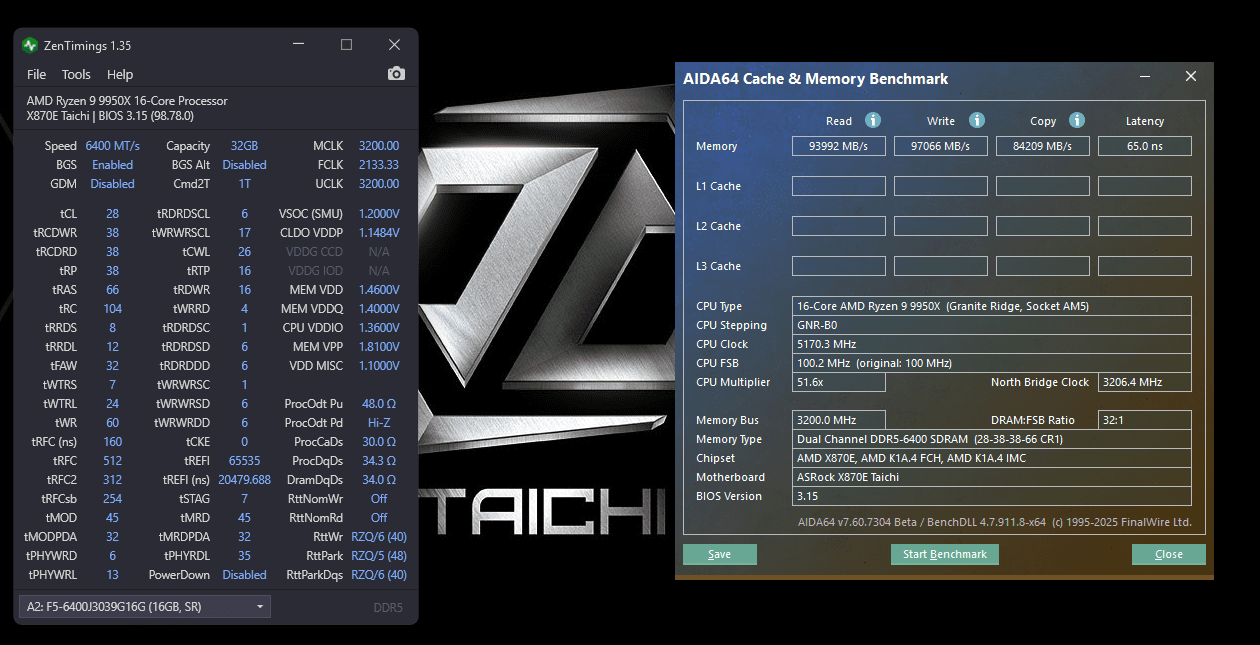Click the DRAM:FSB Ratio 32:1 field
The height and width of the screenshot is (645, 1260).
(x=1145, y=420)
